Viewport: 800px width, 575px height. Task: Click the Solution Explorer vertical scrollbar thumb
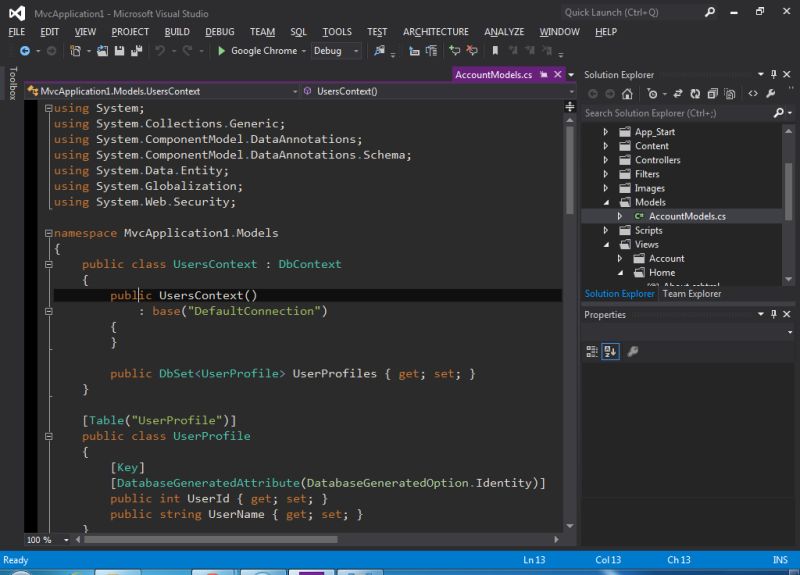(x=788, y=191)
